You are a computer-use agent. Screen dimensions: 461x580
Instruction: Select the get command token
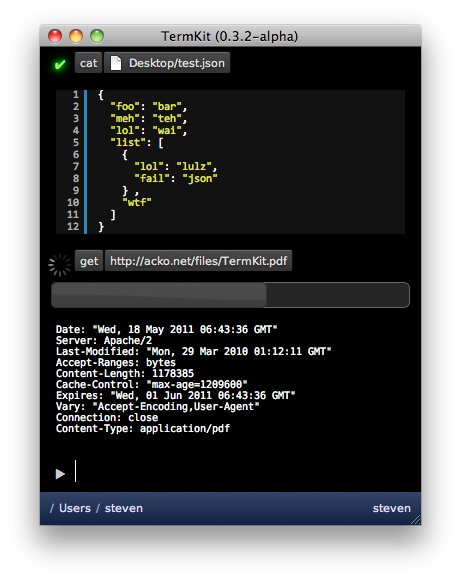[x=89, y=261]
